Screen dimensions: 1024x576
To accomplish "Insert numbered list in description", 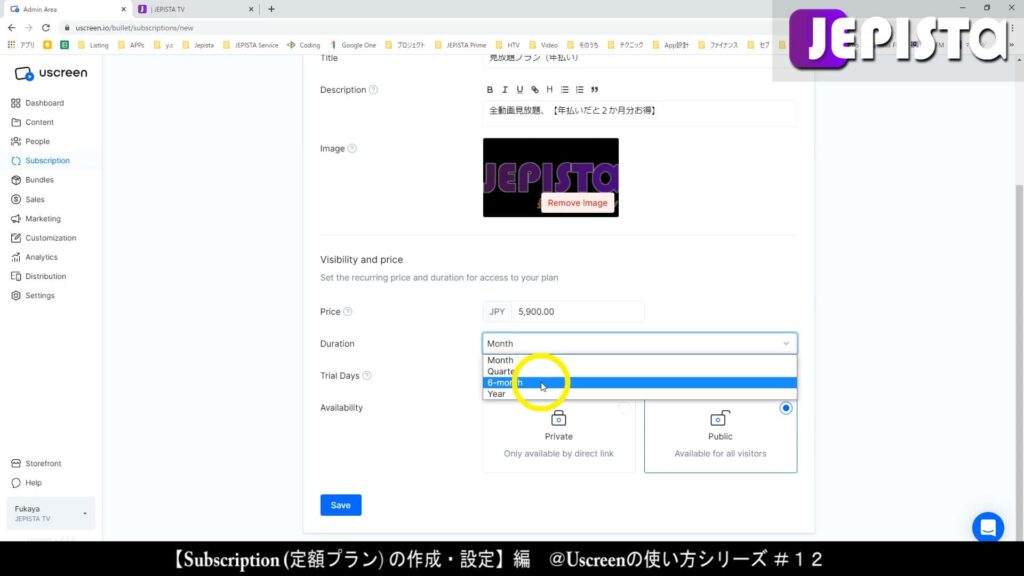I will coord(579,89).
